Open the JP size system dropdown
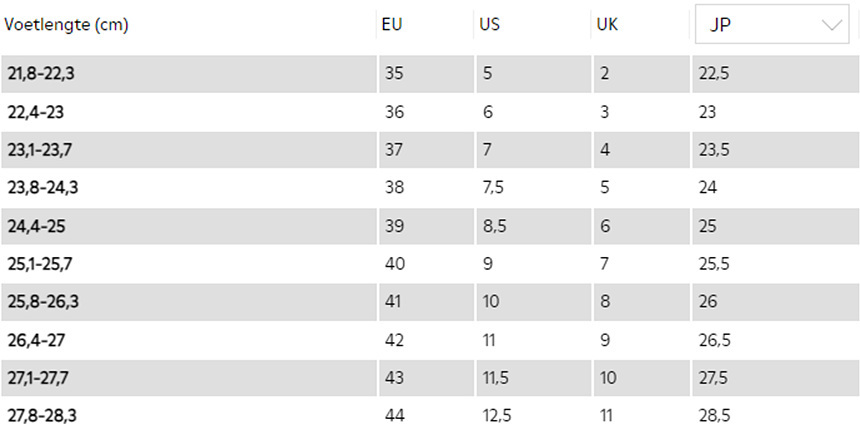 [x=771, y=26]
